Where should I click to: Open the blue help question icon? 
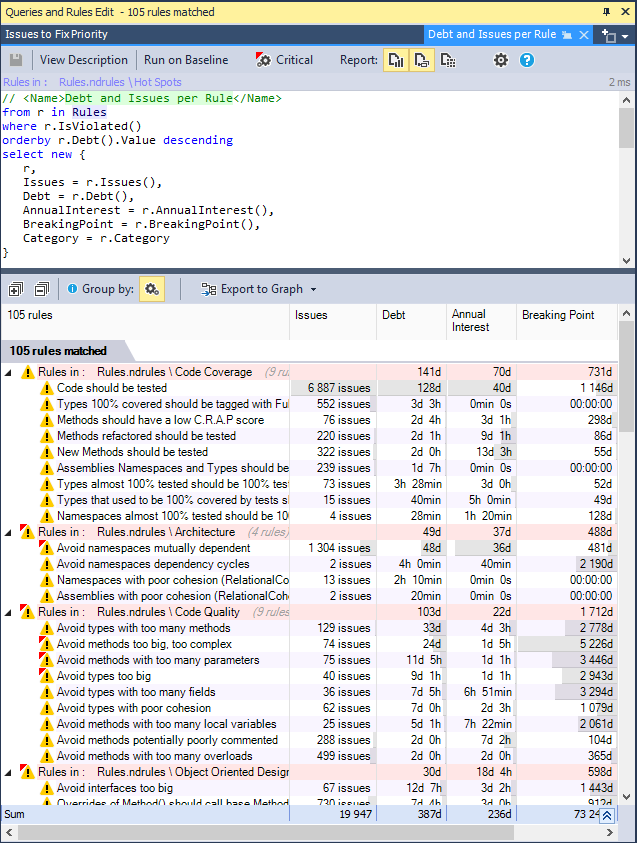tap(527, 60)
